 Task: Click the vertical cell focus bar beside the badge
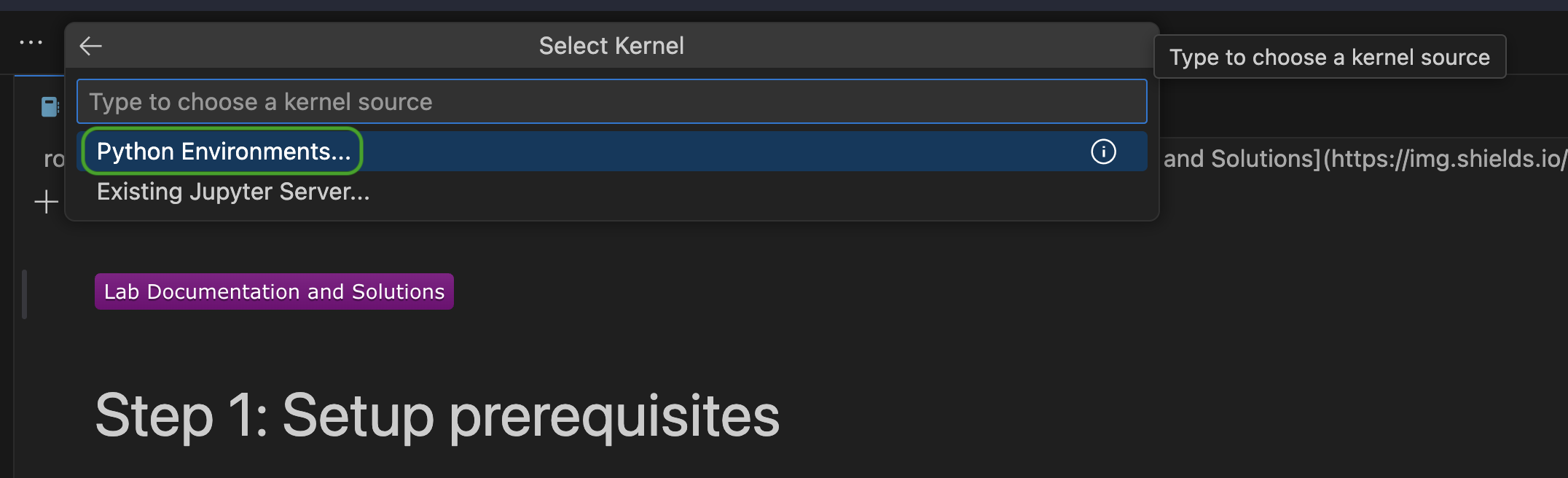(25, 294)
